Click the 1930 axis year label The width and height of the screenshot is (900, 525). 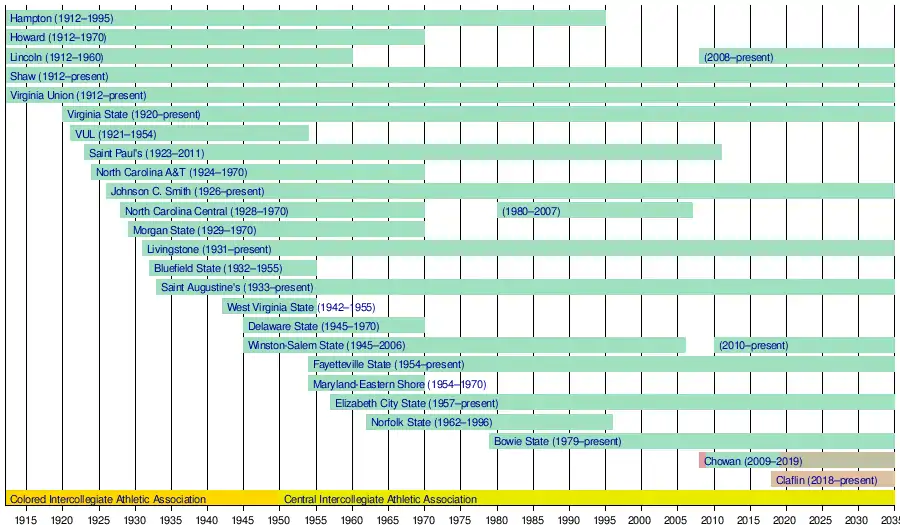tap(135, 519)
